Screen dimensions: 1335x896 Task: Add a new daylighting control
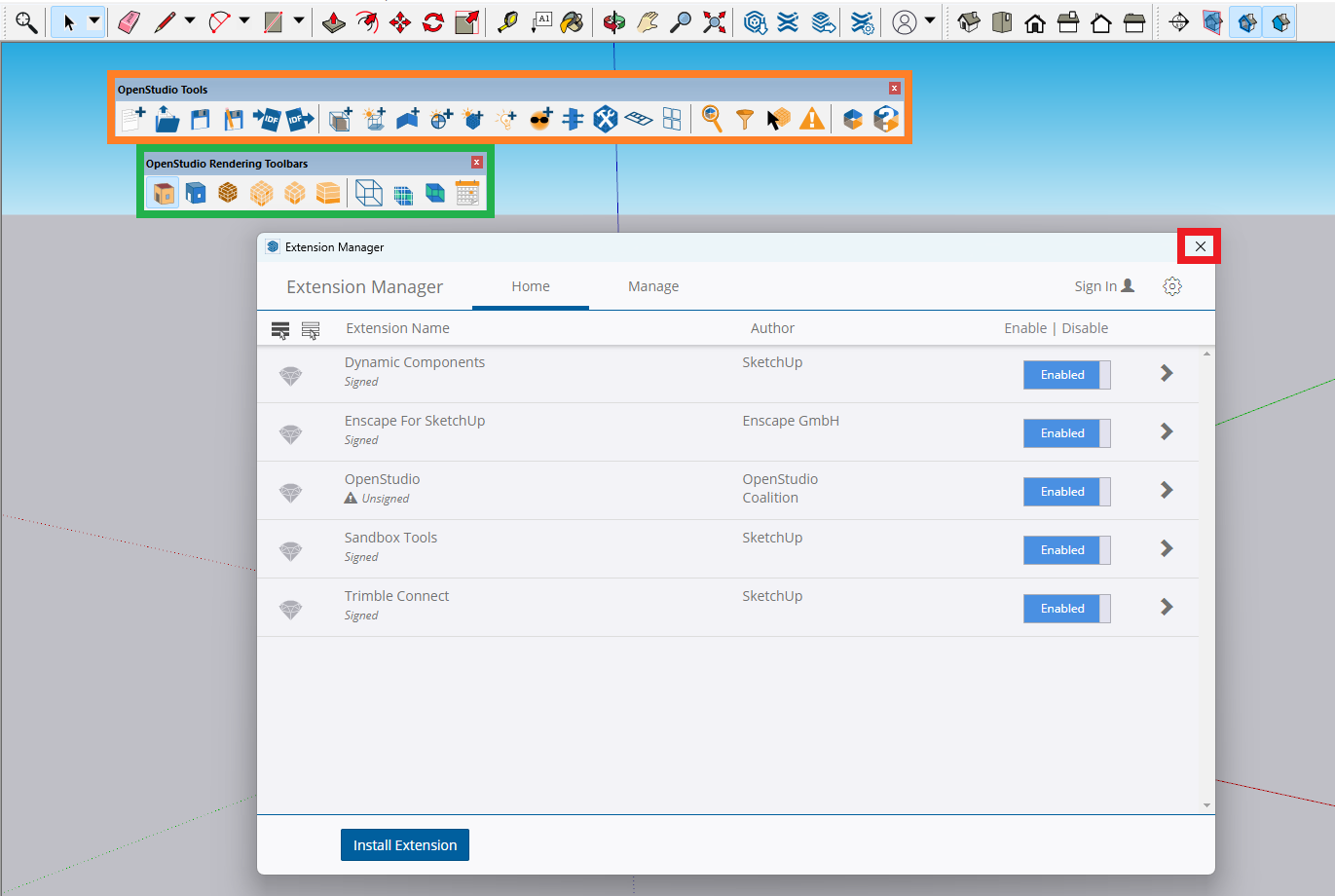441,119
